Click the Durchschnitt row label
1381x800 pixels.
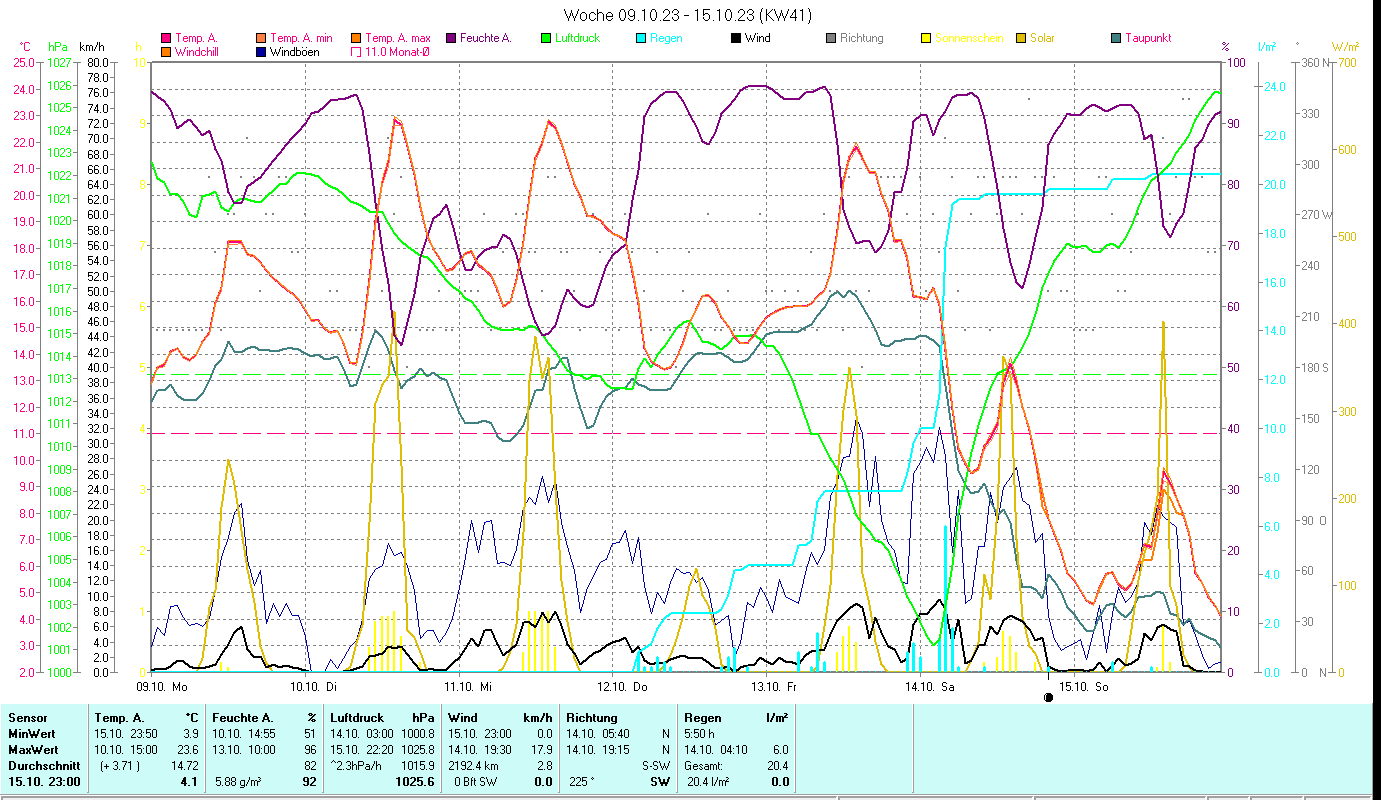[x=44, y=765]
